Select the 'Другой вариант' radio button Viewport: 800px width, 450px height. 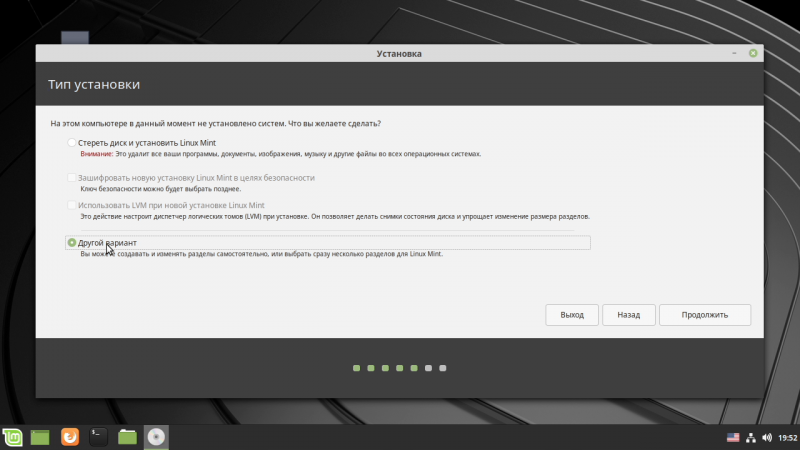click(x=72, y=243)
